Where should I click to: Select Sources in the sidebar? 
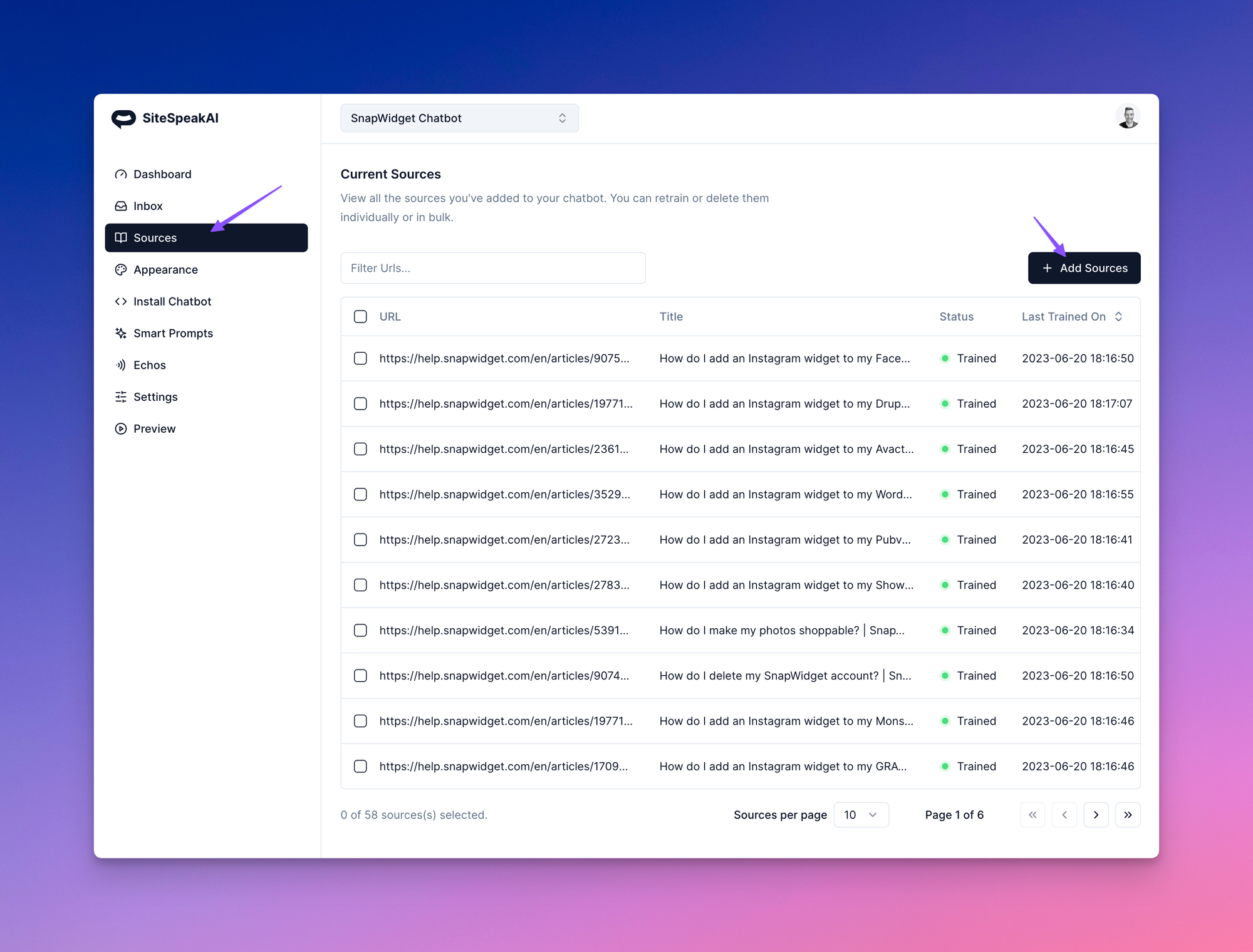(x=206, y=238)
